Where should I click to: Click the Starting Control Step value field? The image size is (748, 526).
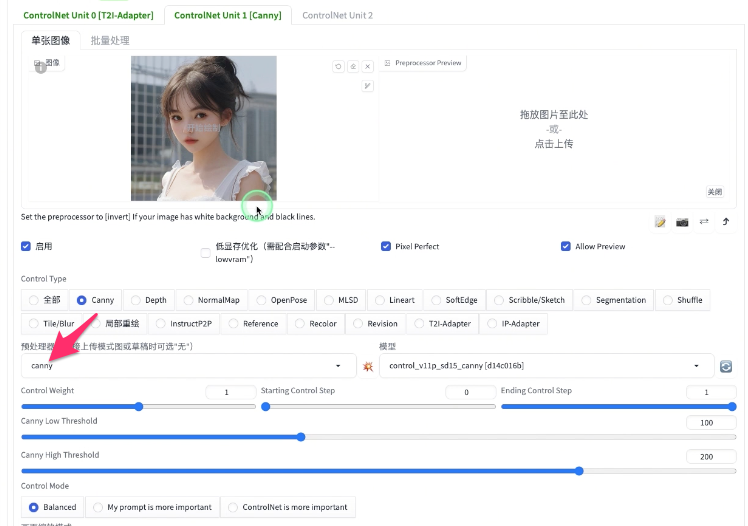471,392
